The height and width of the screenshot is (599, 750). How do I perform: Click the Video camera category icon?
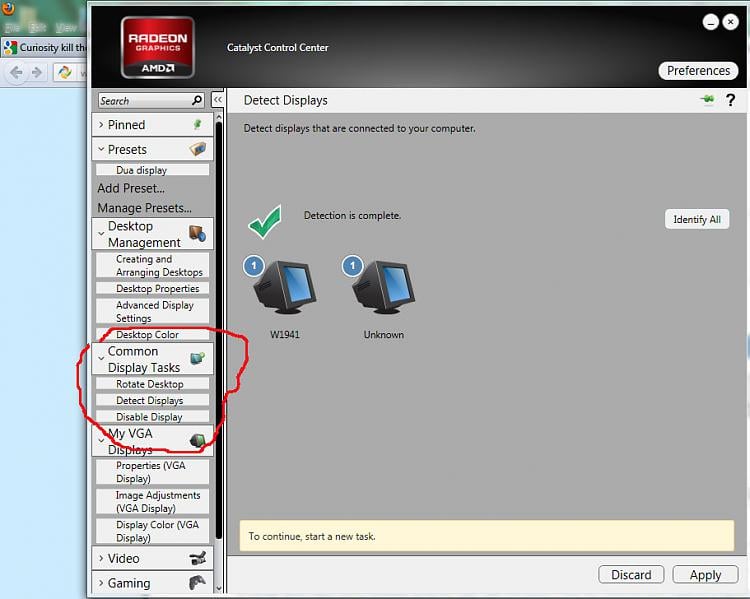(x=198, y=558)
